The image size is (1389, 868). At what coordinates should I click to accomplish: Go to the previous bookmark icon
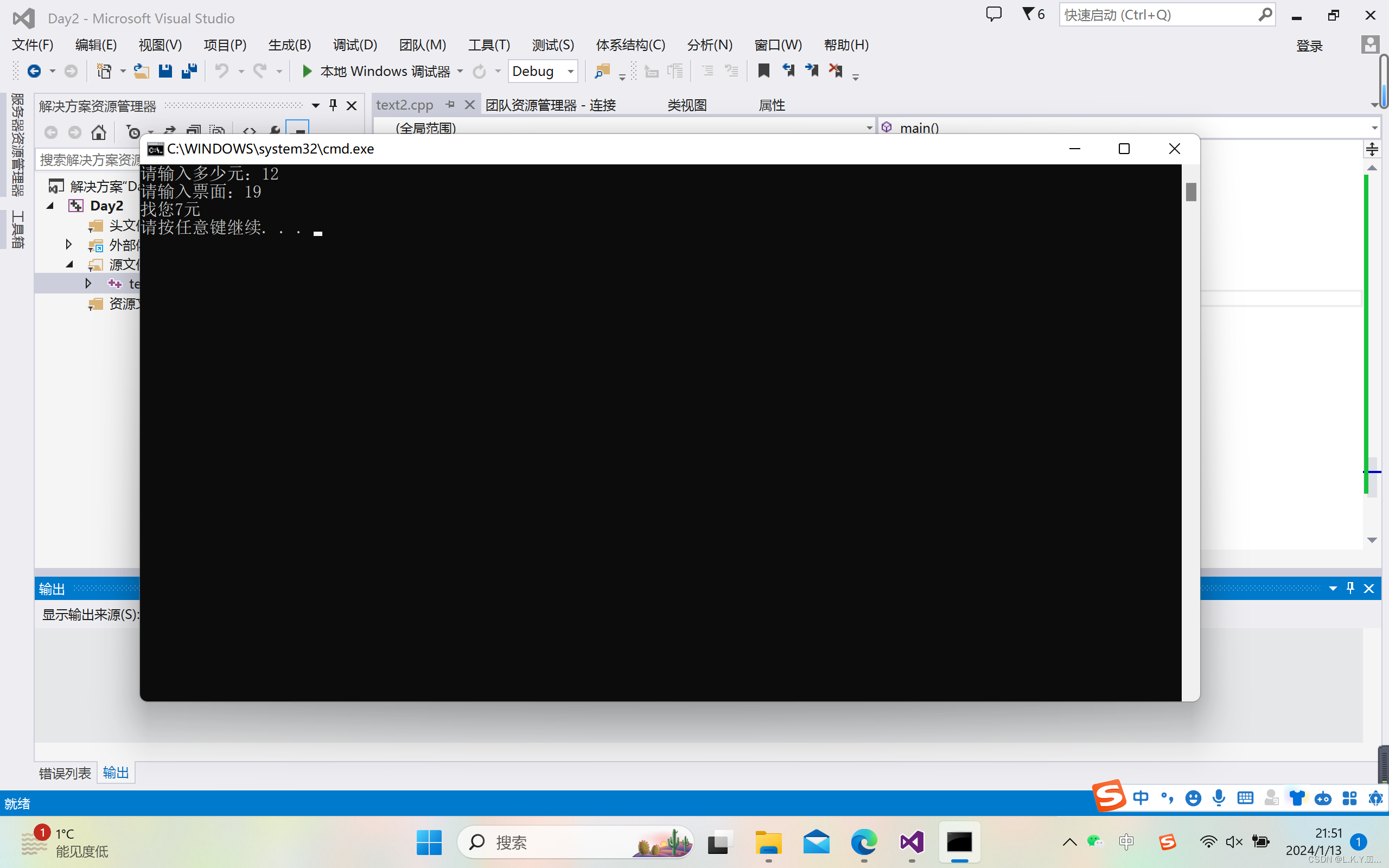click(x=788, y=71)
